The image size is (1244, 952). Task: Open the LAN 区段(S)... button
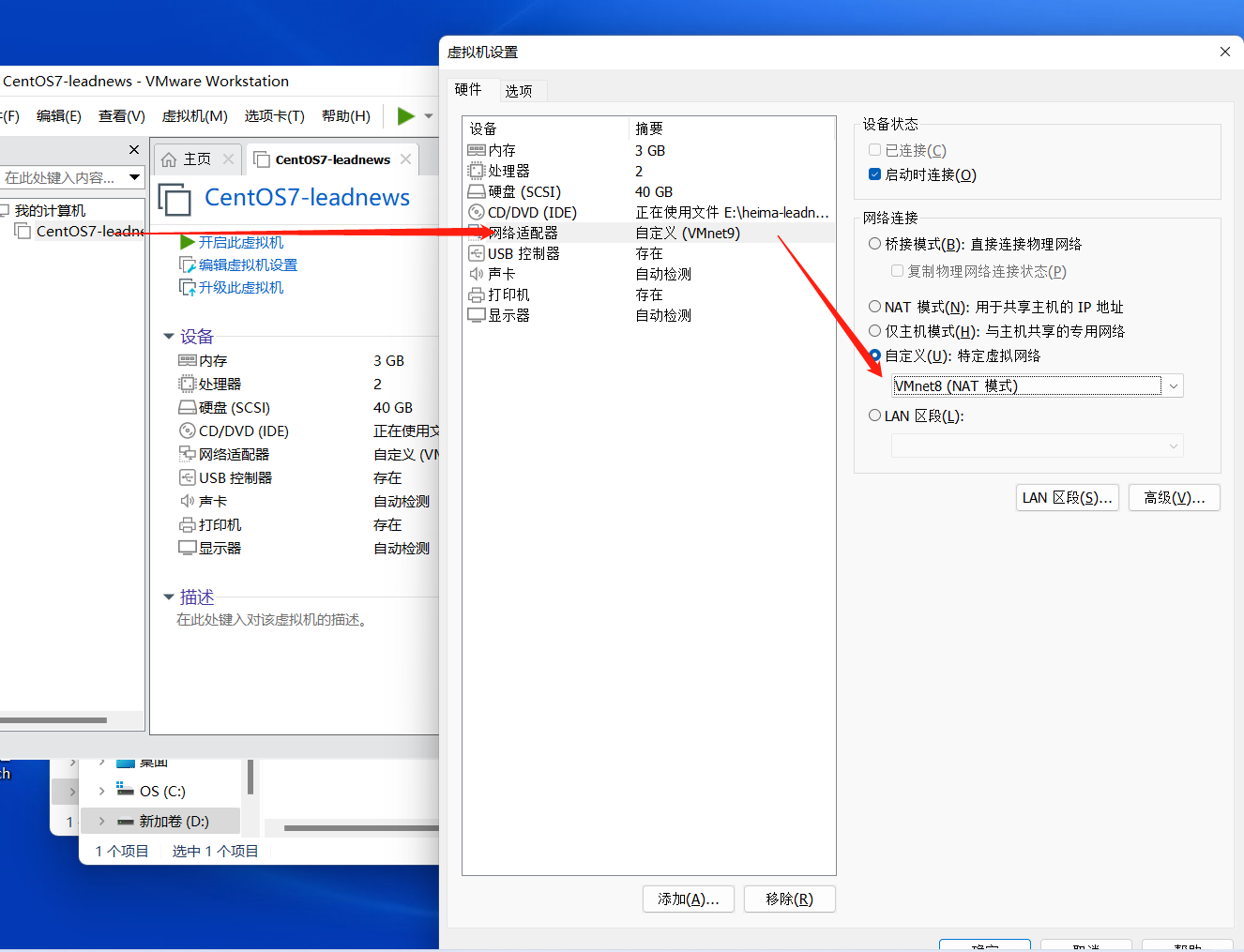(x=1068, y=498)
